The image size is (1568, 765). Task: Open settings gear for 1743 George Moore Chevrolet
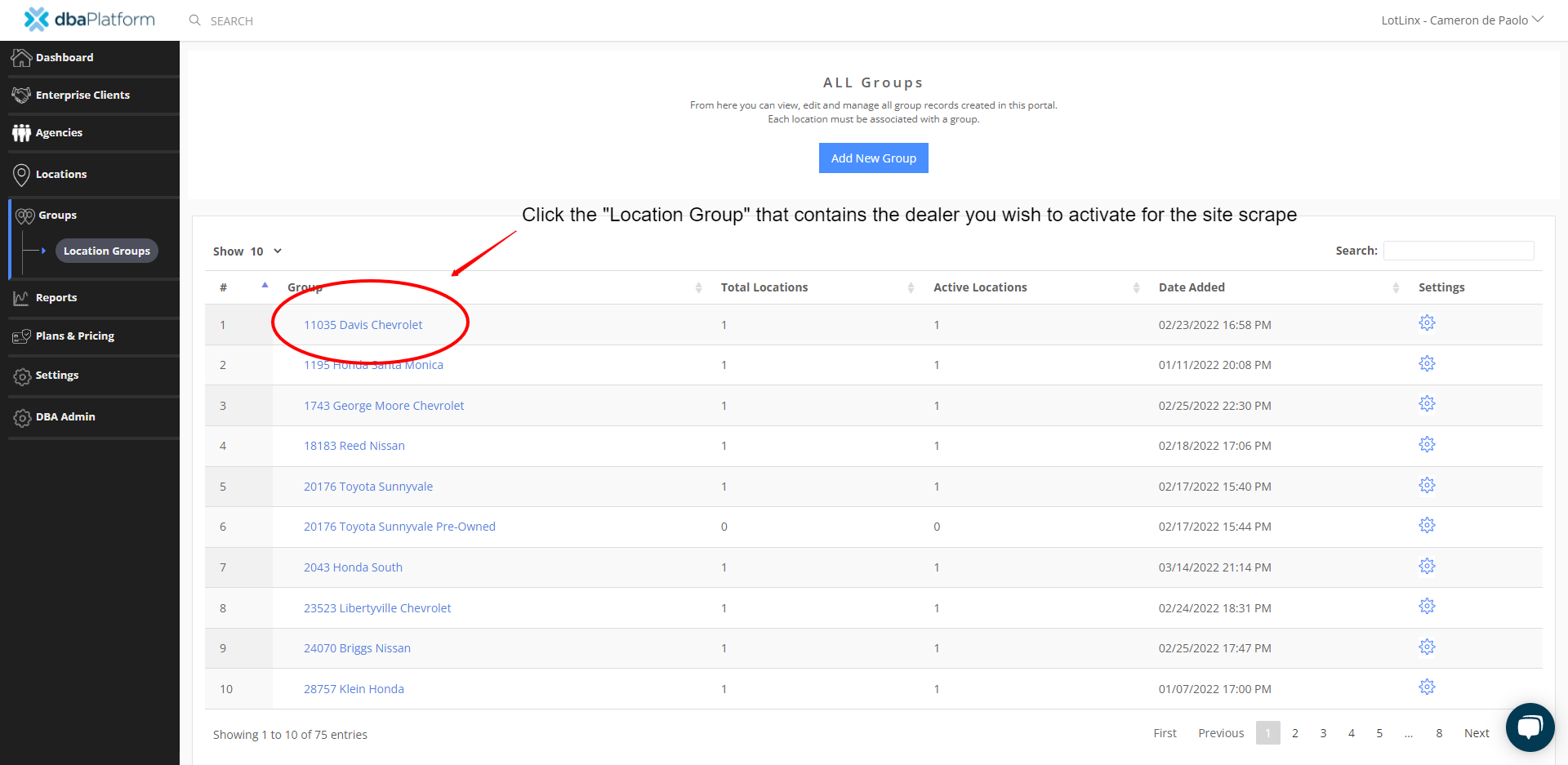coord(1427,404)
